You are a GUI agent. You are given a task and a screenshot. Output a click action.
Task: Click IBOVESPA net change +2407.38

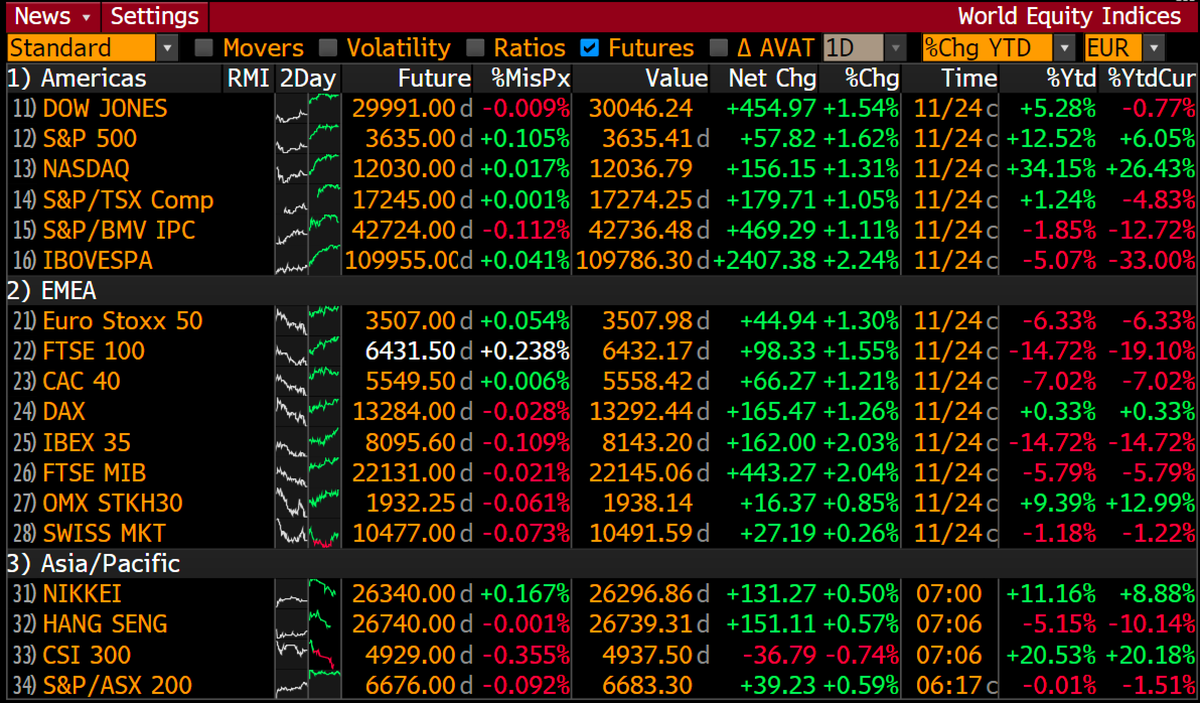point(766,261)
